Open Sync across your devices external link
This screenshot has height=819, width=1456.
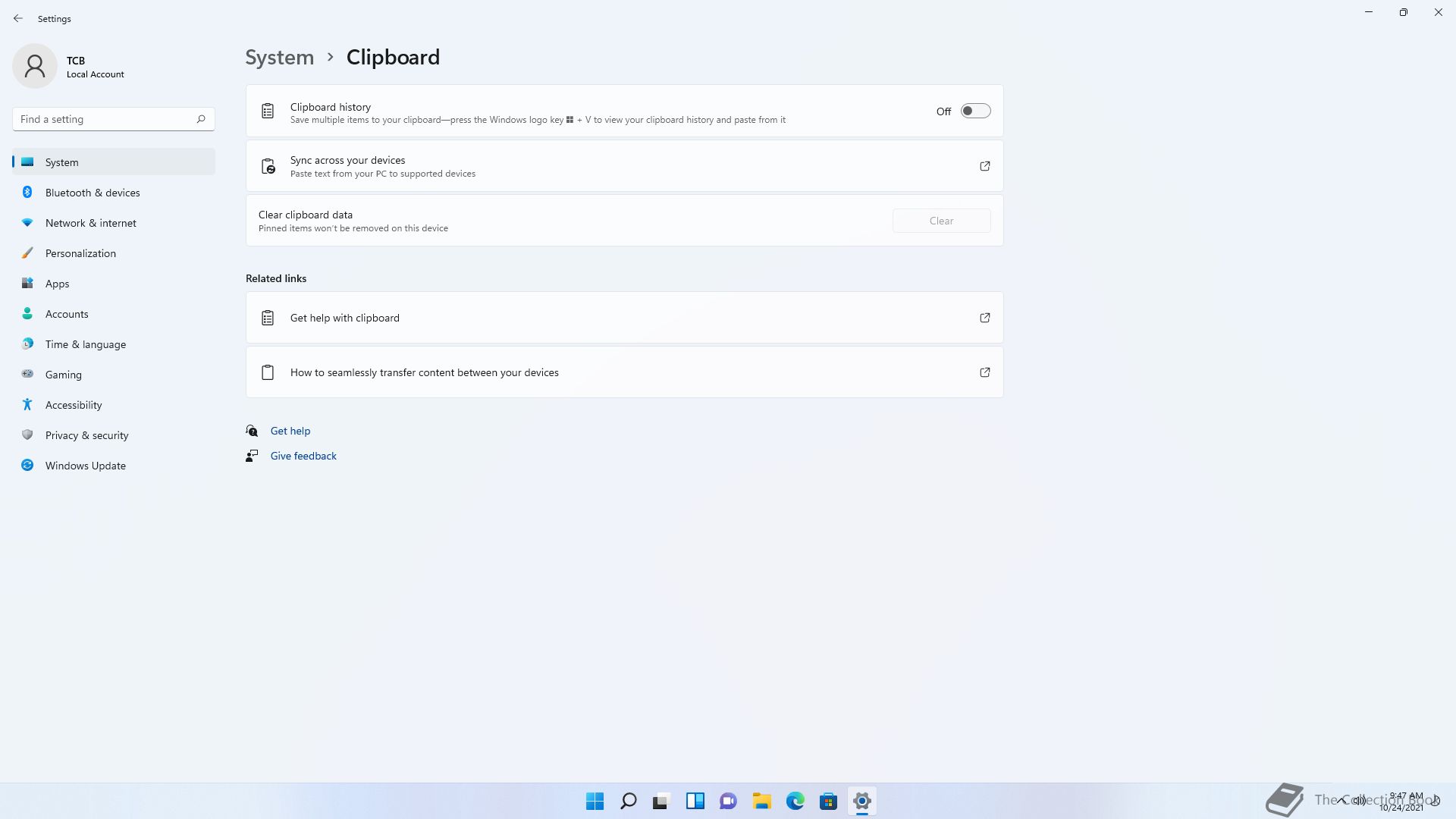pyautogui.click(x=984, y=166)
